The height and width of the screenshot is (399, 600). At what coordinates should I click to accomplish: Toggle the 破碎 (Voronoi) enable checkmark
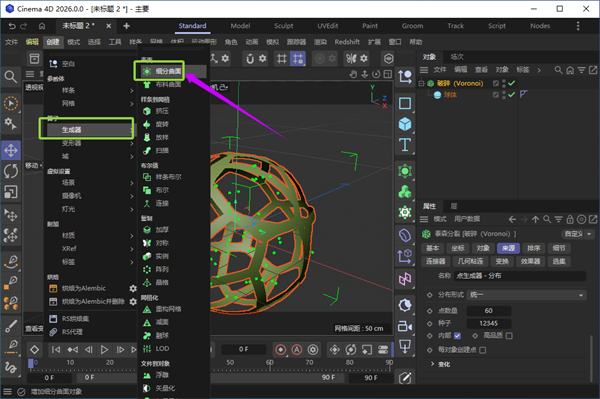(x=512, y=83)
